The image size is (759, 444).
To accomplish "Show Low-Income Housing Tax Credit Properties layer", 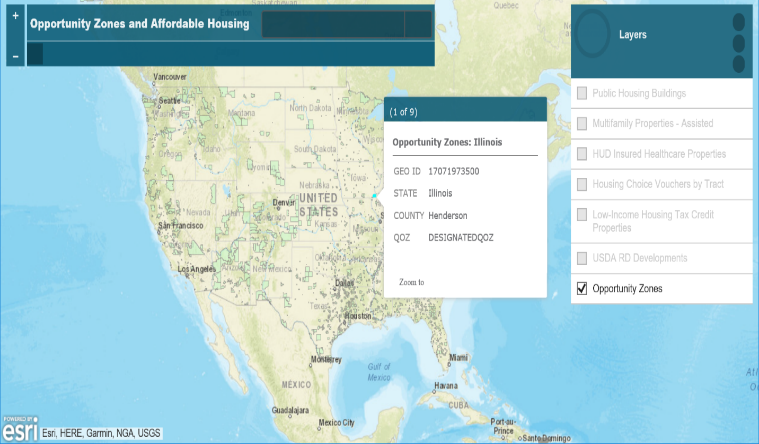I will (582, 216).
